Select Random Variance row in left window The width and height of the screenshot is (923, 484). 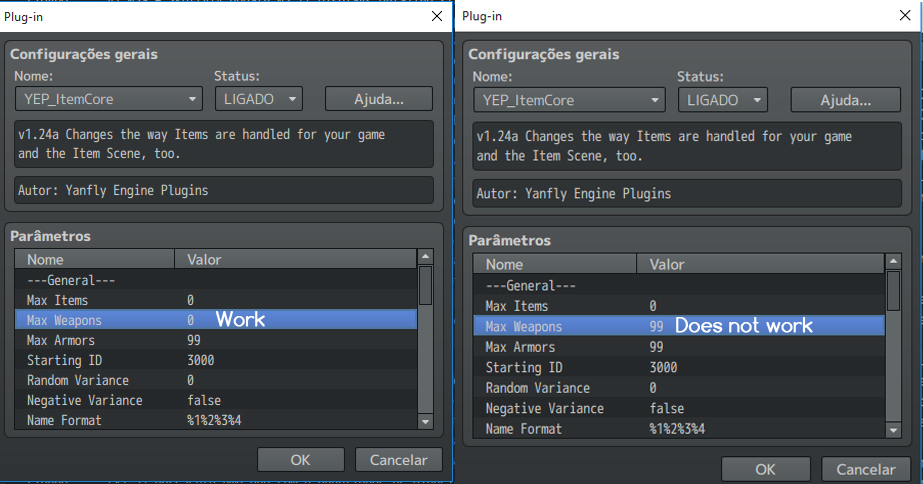pyautogui.click(x=216, y=380)
